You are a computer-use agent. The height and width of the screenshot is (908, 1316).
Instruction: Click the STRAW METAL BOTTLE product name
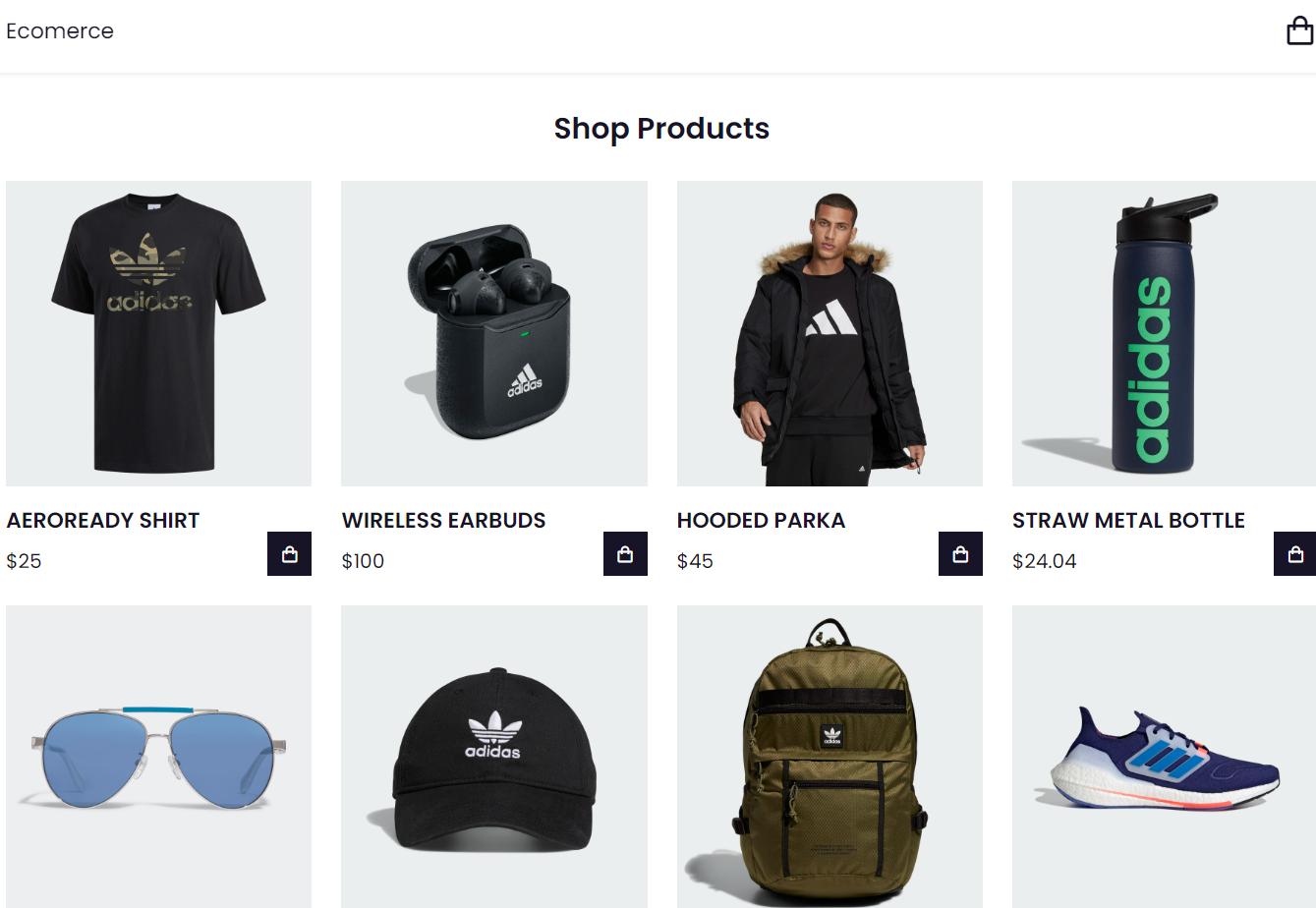coord(1128,521)
